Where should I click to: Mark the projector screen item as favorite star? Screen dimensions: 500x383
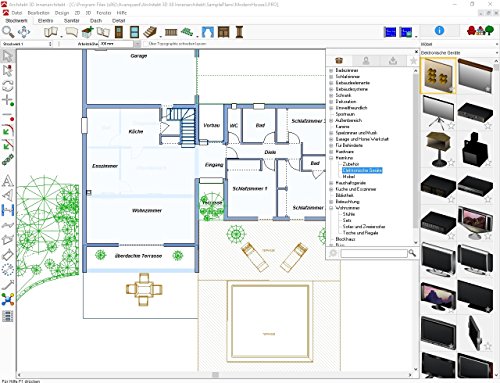[x=451, y=126]
